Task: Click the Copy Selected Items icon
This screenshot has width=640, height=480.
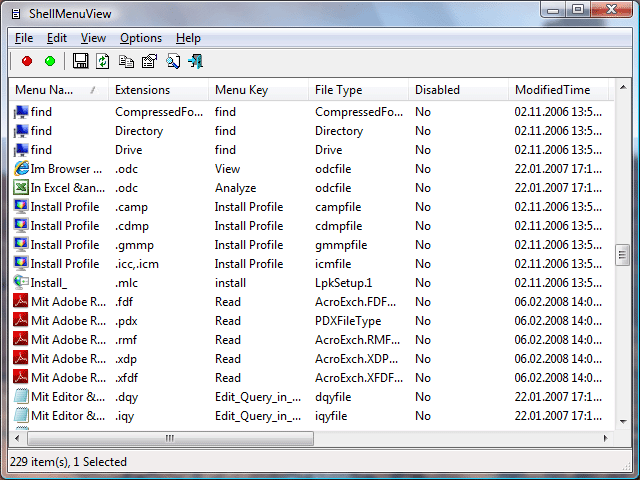Action: [x=126, y=61]
